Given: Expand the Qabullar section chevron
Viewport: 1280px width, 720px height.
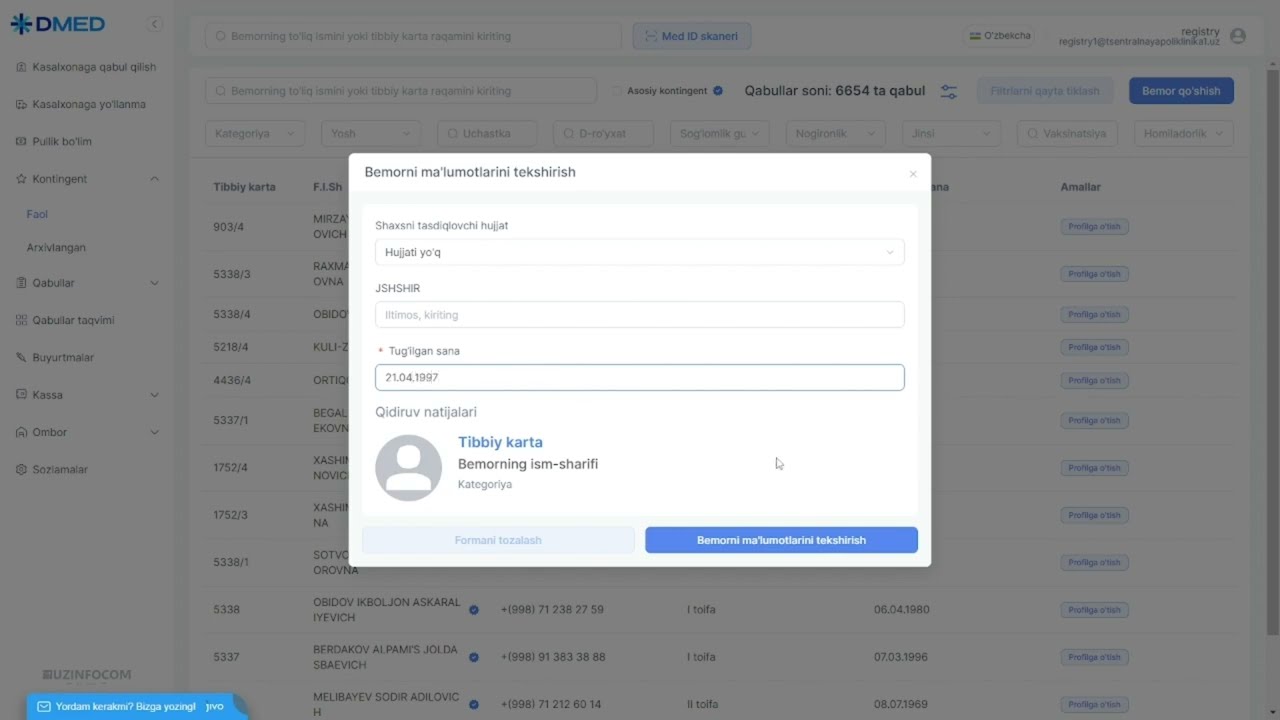Looking at the screenshot, I should tap(154, 283).
